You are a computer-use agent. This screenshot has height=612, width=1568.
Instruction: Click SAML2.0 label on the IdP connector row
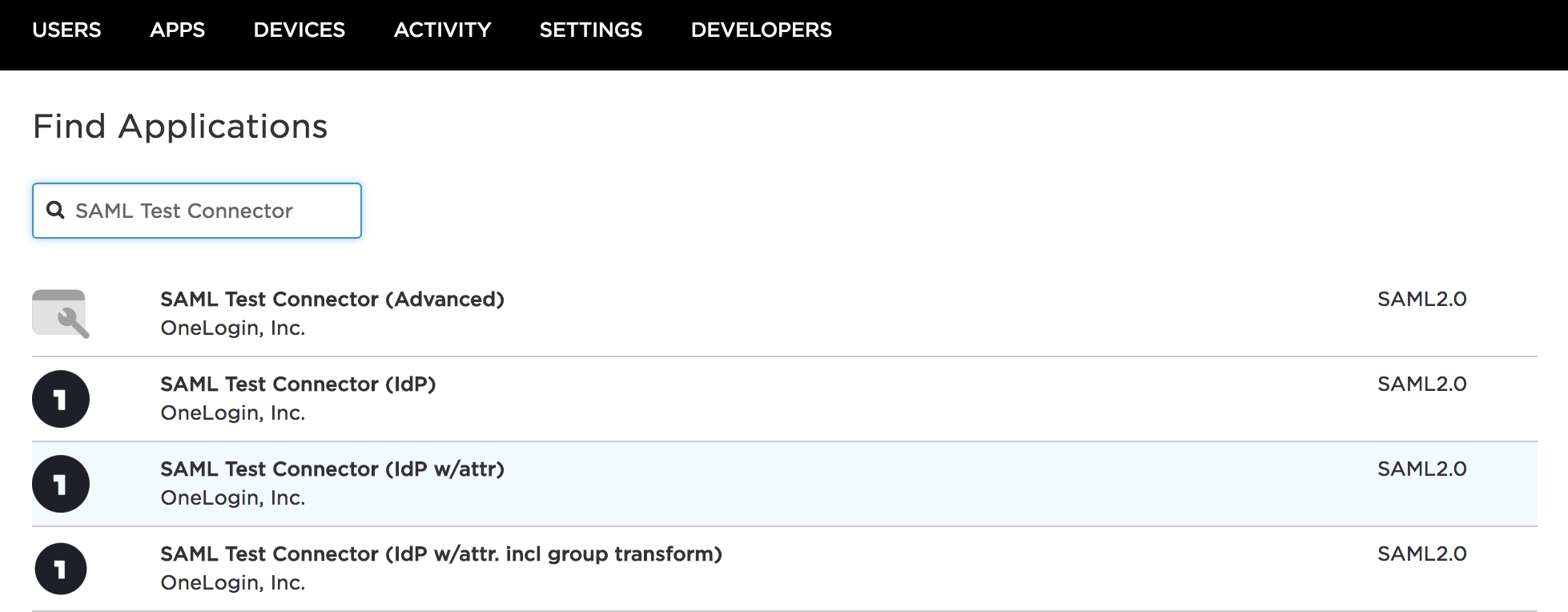1421,384
